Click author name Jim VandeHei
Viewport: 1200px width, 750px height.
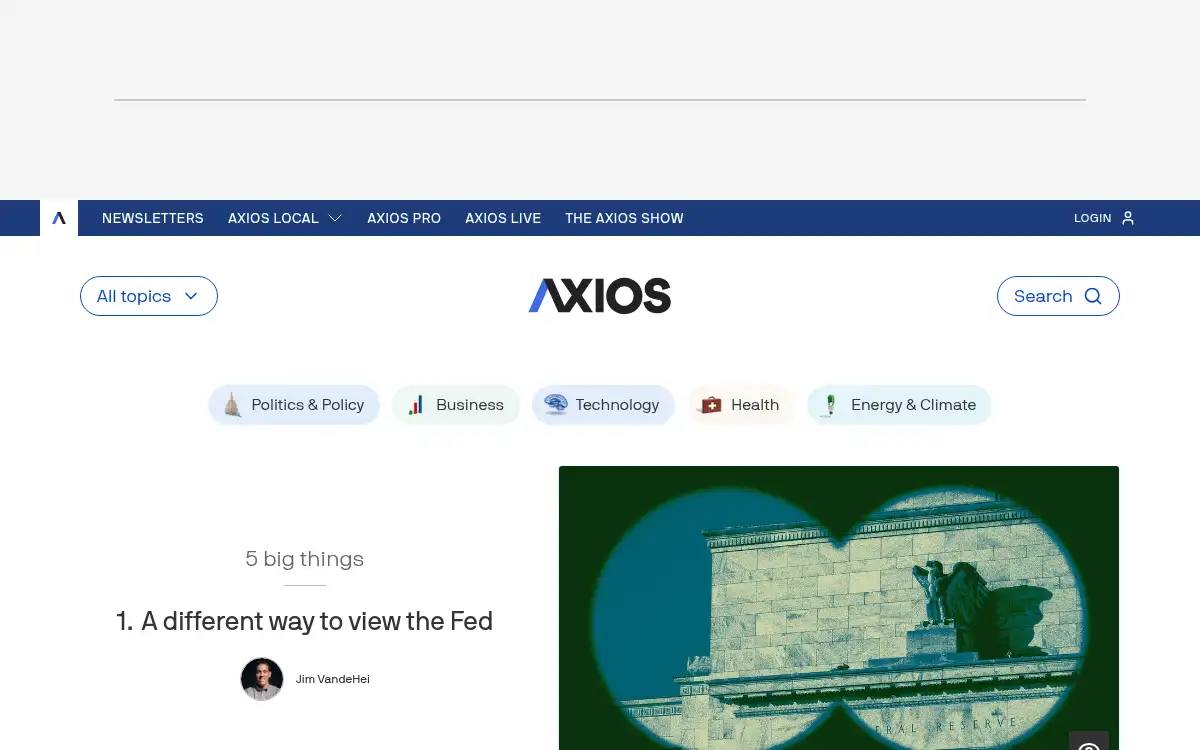pyautogui.click(x=333, y=679)
